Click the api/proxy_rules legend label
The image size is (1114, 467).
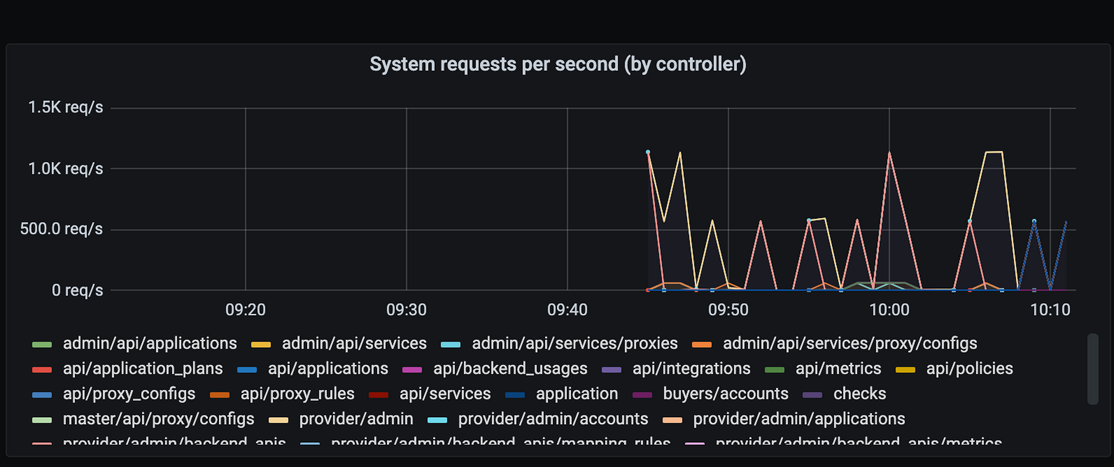(294, 394)
